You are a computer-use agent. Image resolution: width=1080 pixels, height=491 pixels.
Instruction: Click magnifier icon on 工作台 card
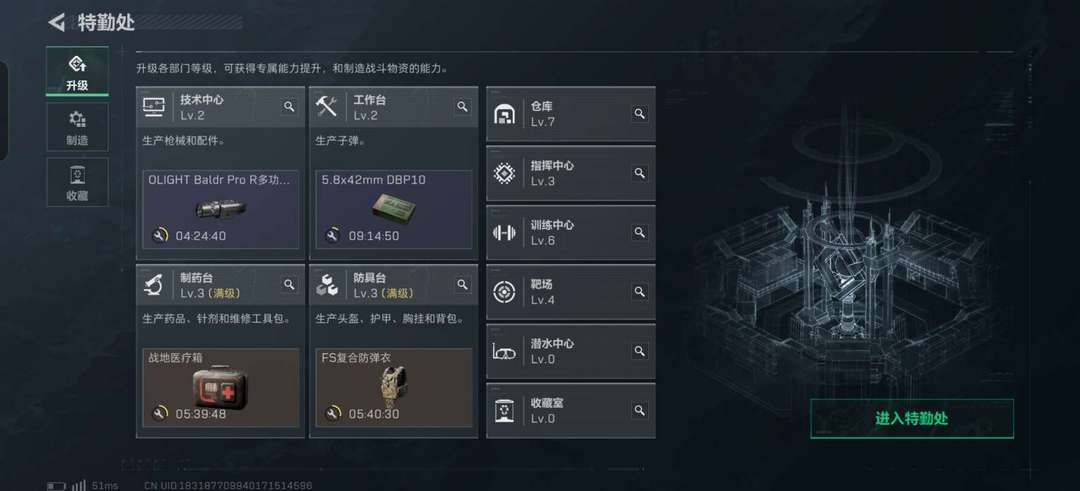click(x=462, y=106)
